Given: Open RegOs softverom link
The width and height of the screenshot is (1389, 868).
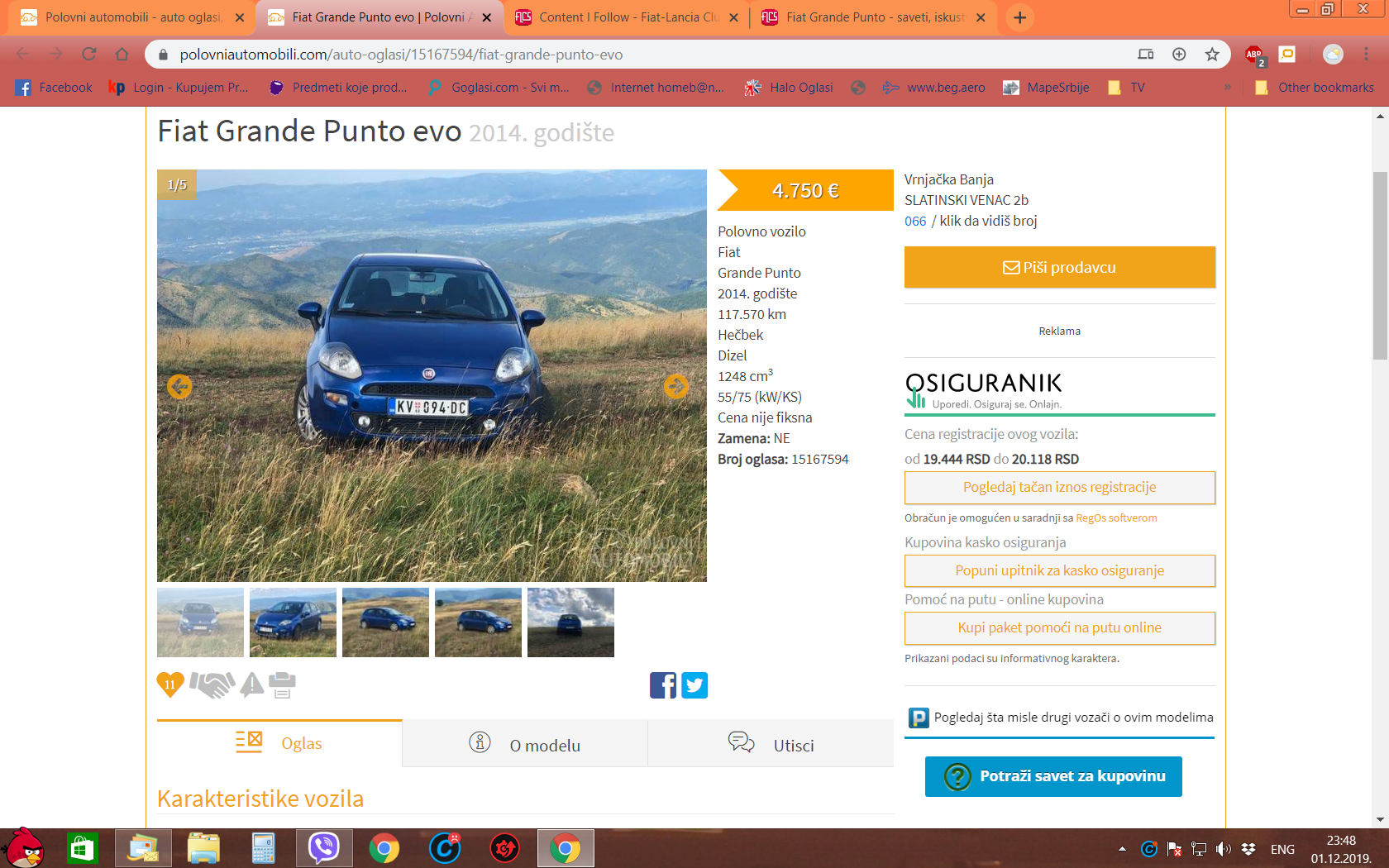Looking at the screenshot, I should pos(1116,518).
